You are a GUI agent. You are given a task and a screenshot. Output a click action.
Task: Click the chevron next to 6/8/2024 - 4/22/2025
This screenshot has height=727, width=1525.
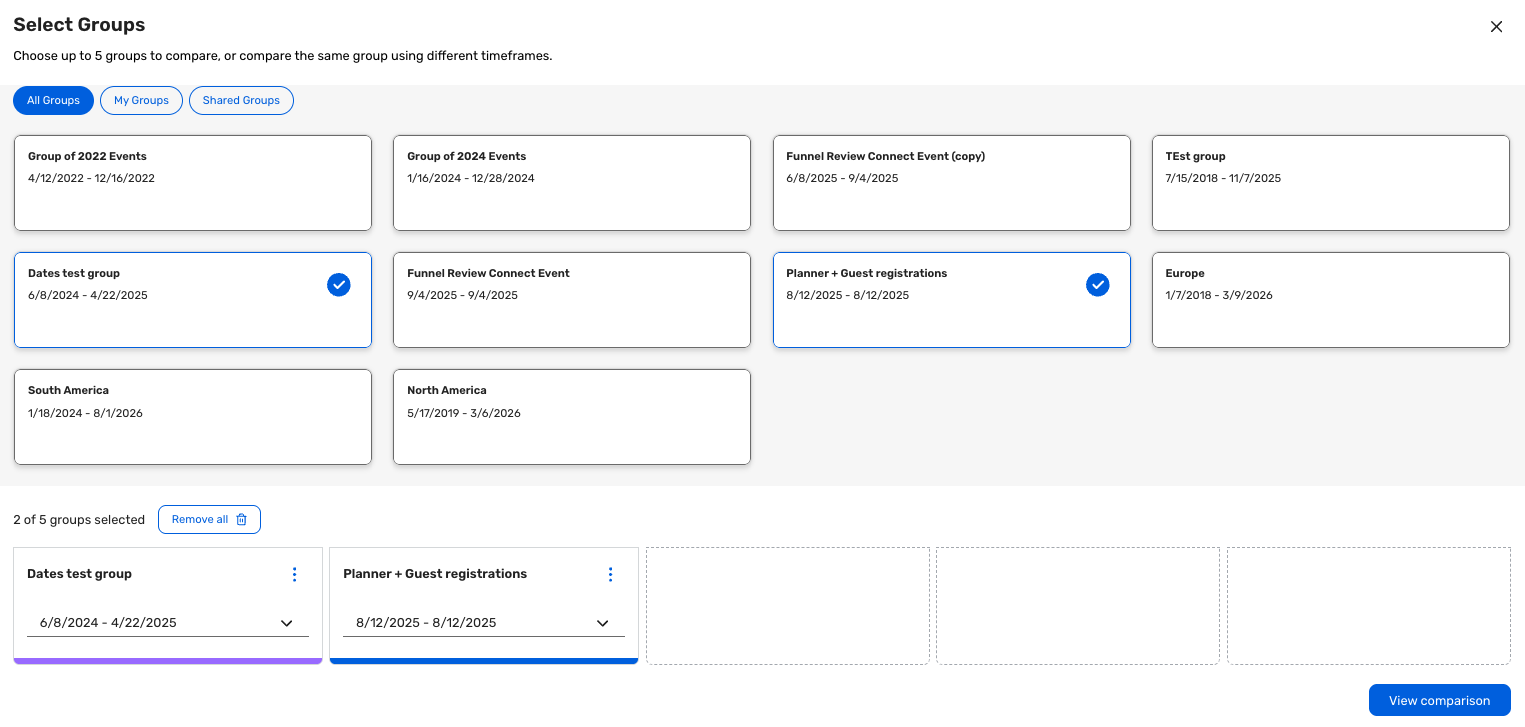point(287,623)
